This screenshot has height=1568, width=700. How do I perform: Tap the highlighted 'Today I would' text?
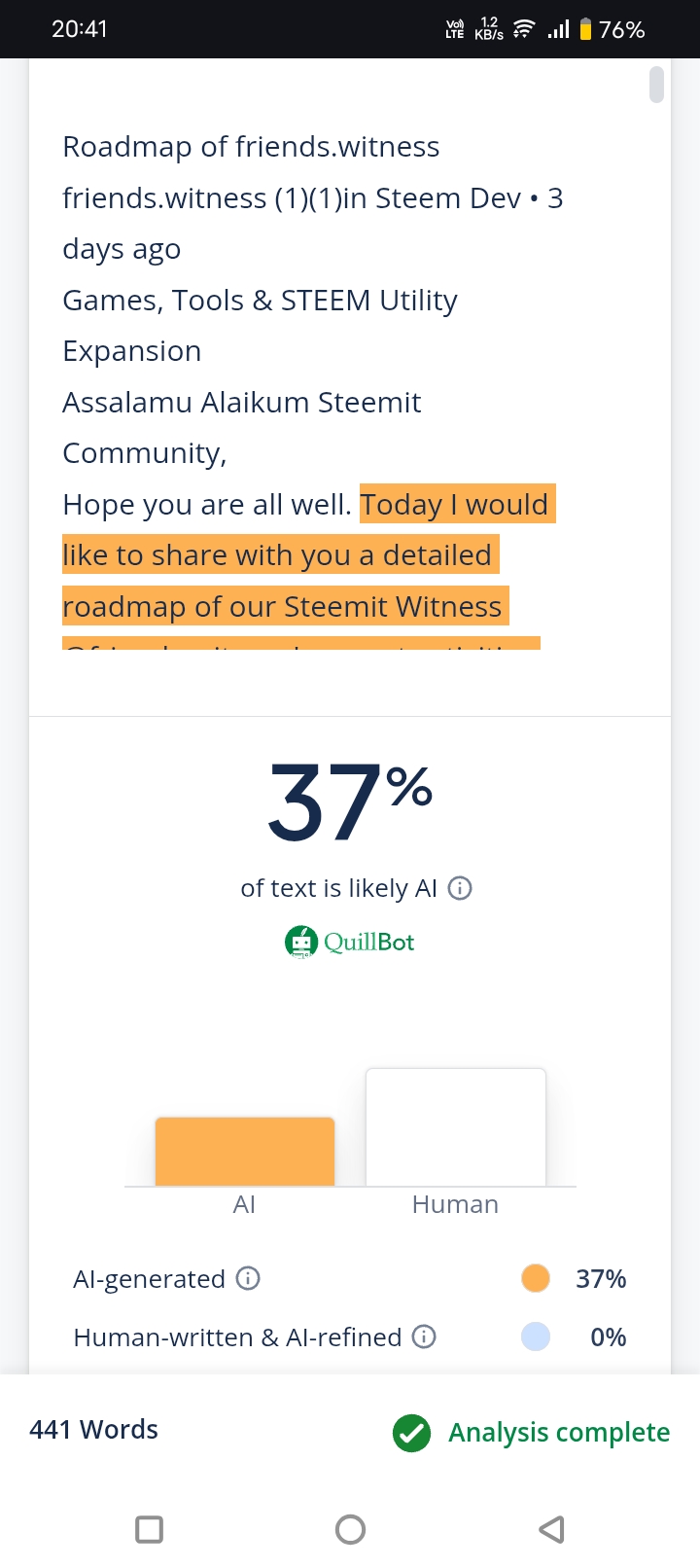click(x=457, y=504)
